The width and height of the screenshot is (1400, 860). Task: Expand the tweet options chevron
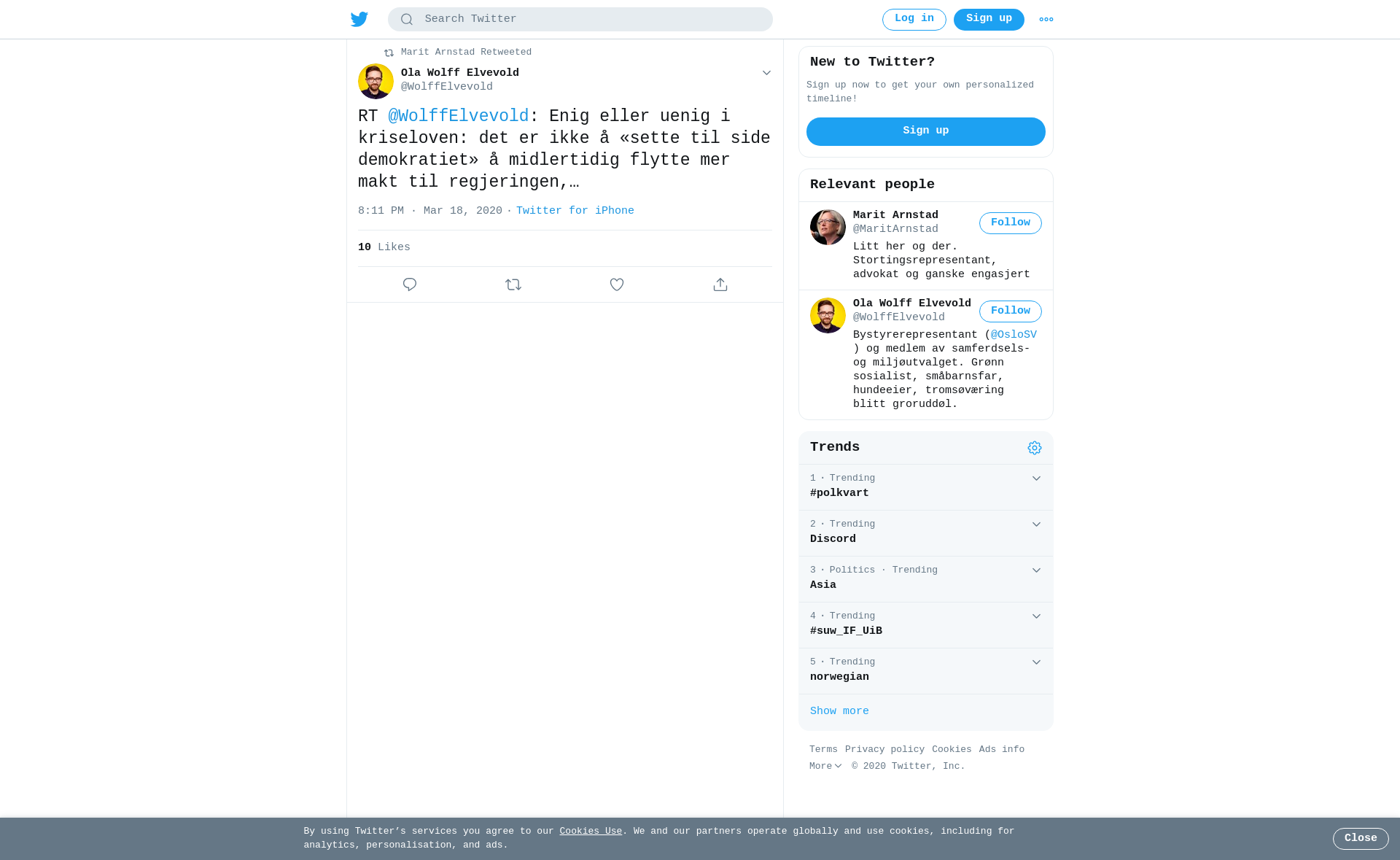pos(766,73)
